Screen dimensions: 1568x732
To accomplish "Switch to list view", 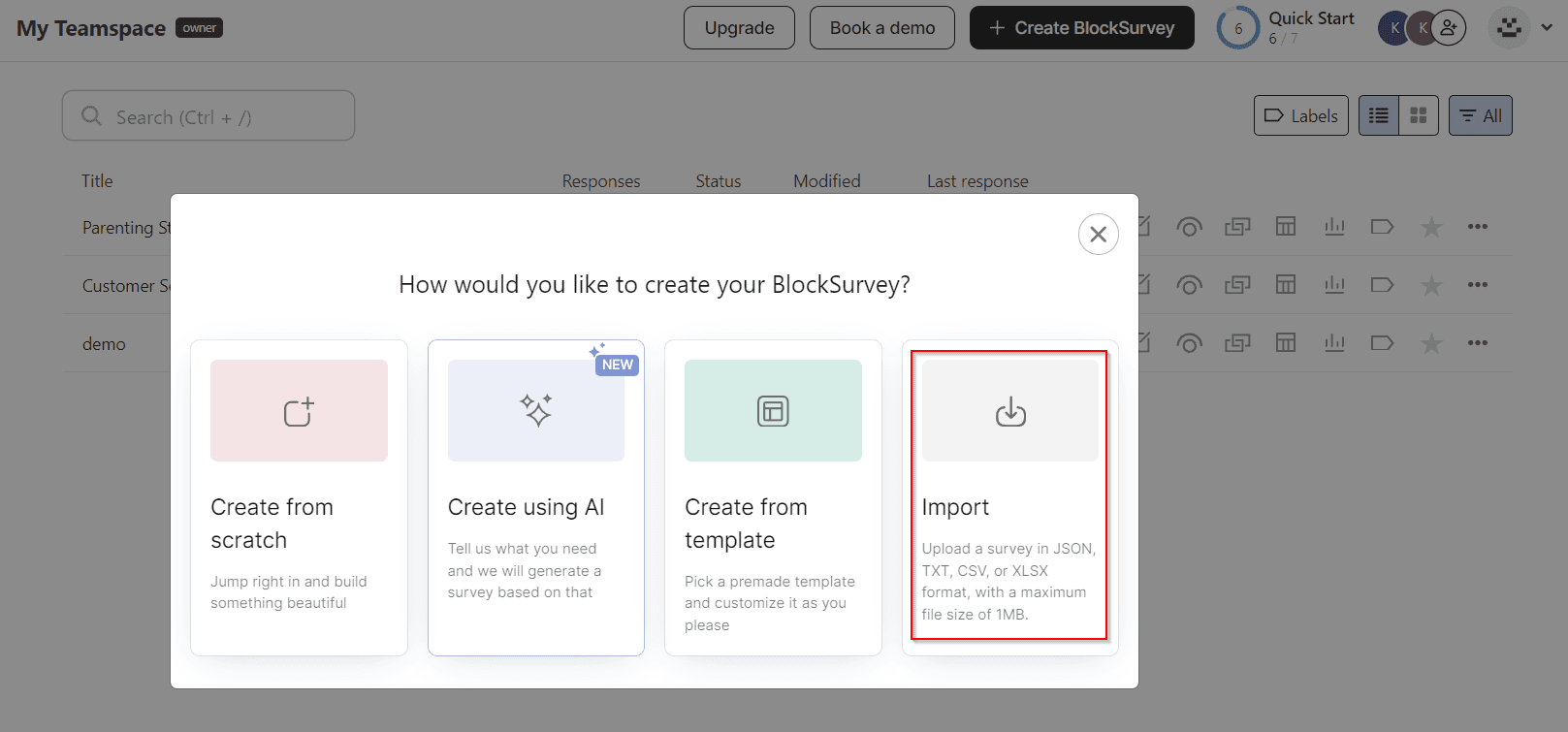I will pos(1378,115).
